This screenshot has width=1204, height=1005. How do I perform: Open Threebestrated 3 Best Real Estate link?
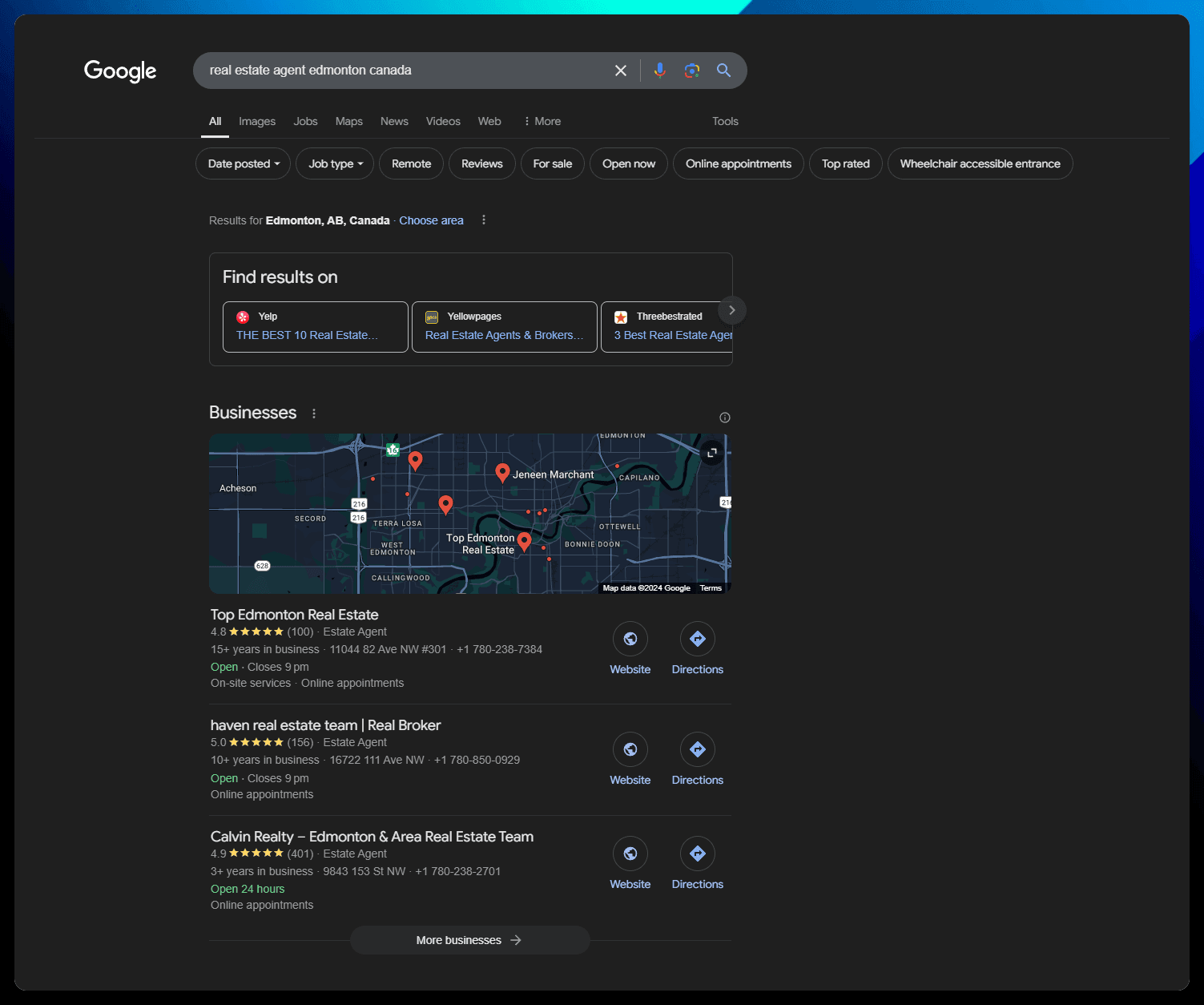click(x=673, y=335)
